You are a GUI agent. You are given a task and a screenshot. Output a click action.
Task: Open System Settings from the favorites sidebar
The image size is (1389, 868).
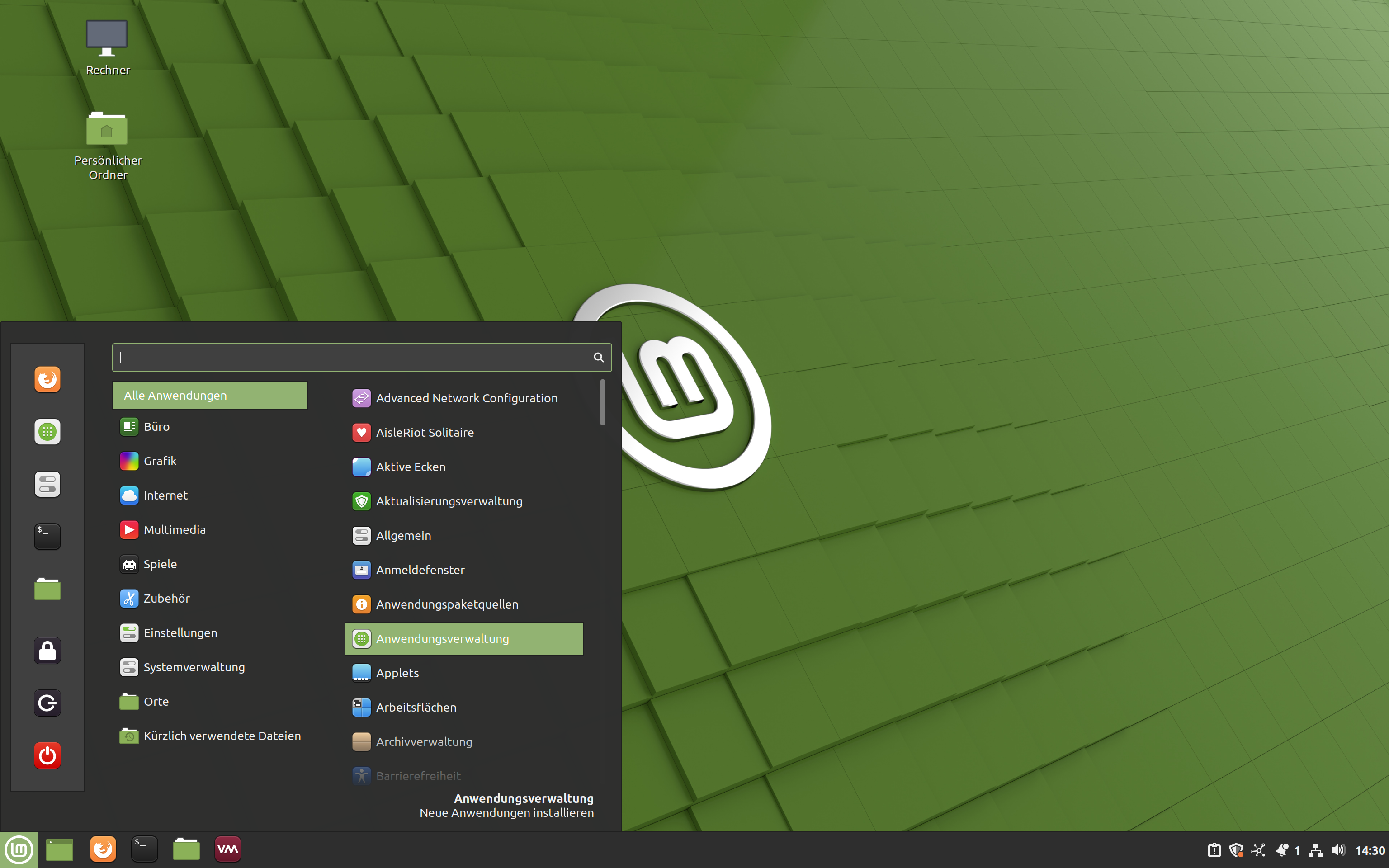pyautogui.click(x=47, y=484)
